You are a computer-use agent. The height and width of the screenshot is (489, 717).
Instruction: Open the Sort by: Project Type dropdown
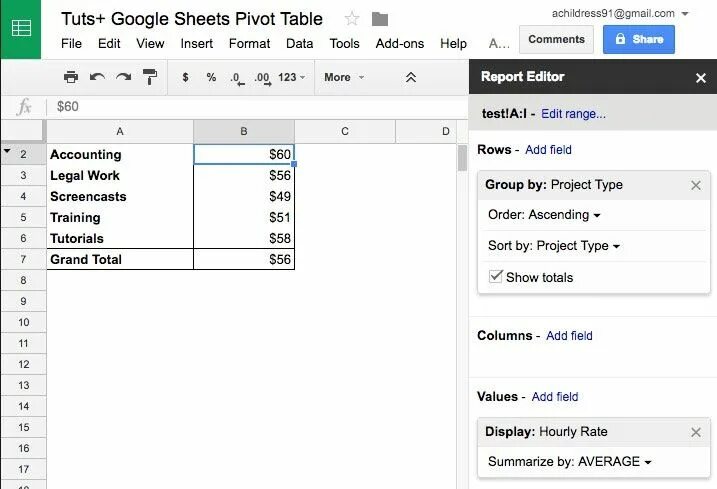(553, 246)
